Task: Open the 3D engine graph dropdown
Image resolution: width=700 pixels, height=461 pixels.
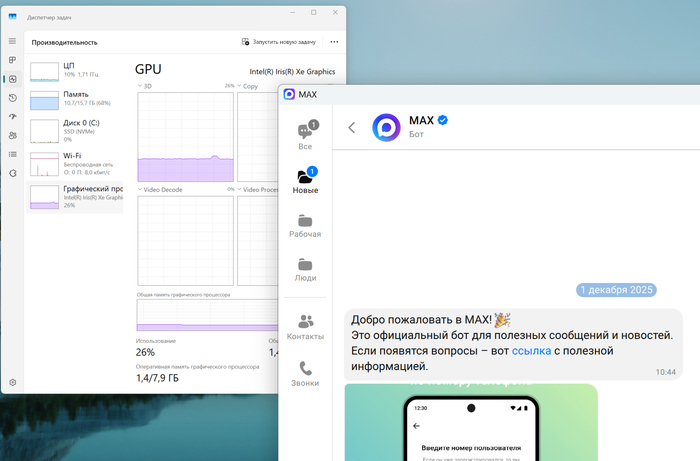Action: [x=140, y=87]
